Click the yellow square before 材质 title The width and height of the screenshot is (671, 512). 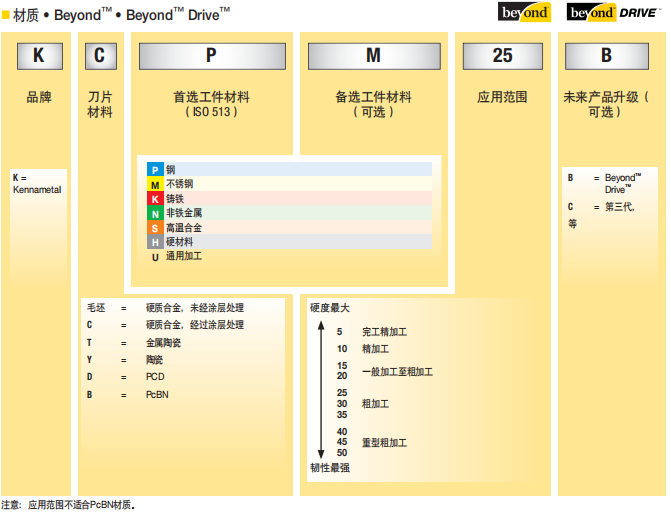pyautogui.click(x=6, y=13)
